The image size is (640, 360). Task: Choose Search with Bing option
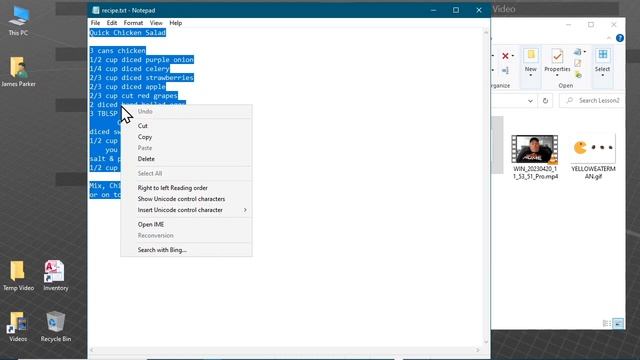[x=186, y=250]
